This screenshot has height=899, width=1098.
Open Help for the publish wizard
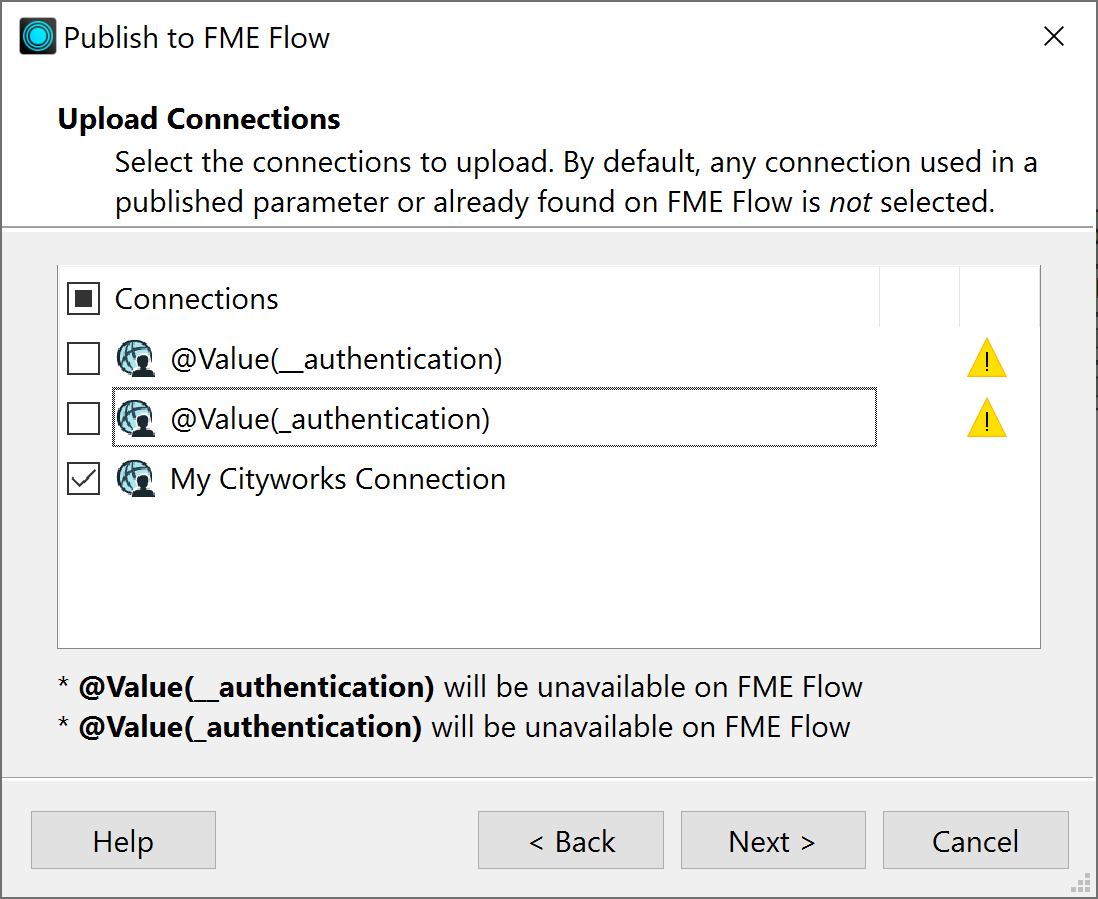click(123, 840)
